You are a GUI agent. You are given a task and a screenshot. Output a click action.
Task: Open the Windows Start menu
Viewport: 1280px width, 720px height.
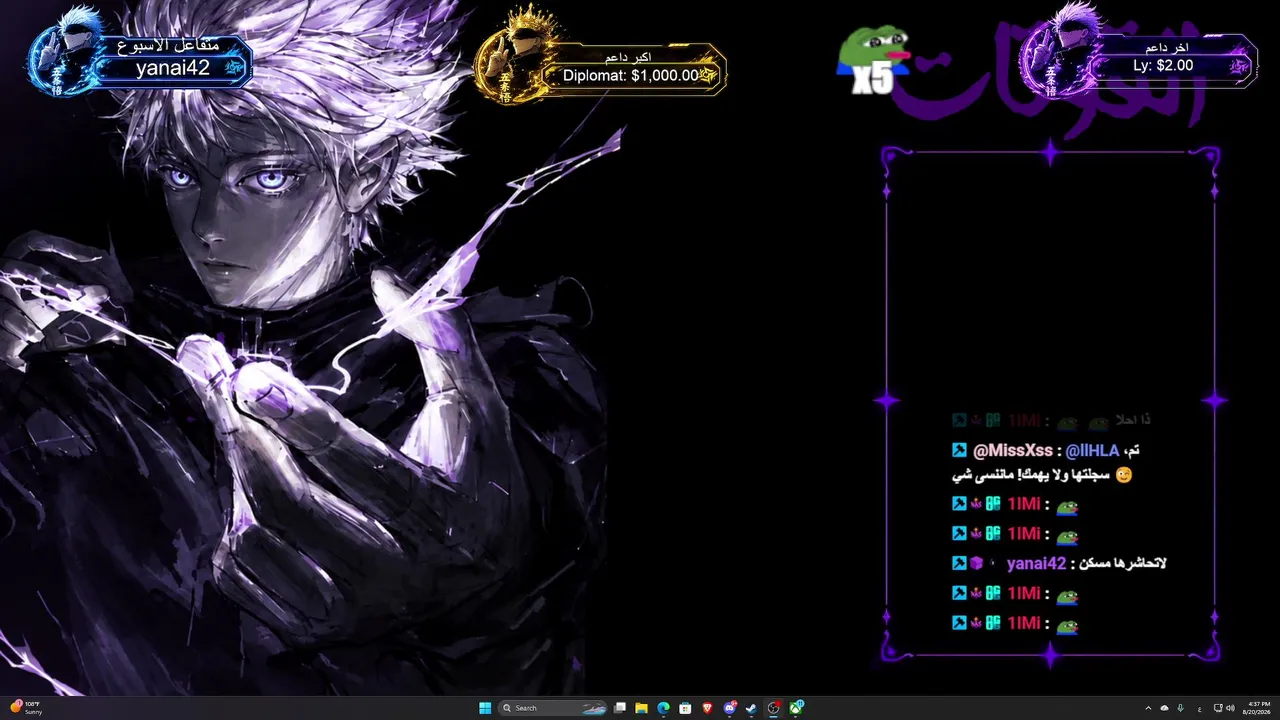[485, 708]
